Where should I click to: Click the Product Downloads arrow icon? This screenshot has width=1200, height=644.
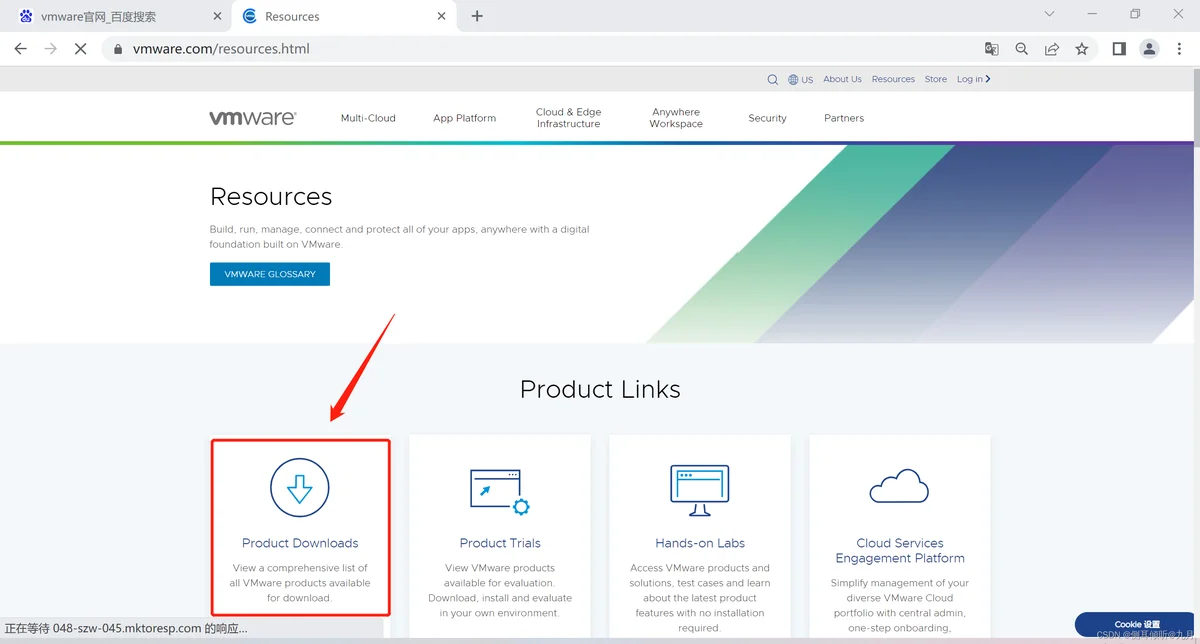coord(300,488)
